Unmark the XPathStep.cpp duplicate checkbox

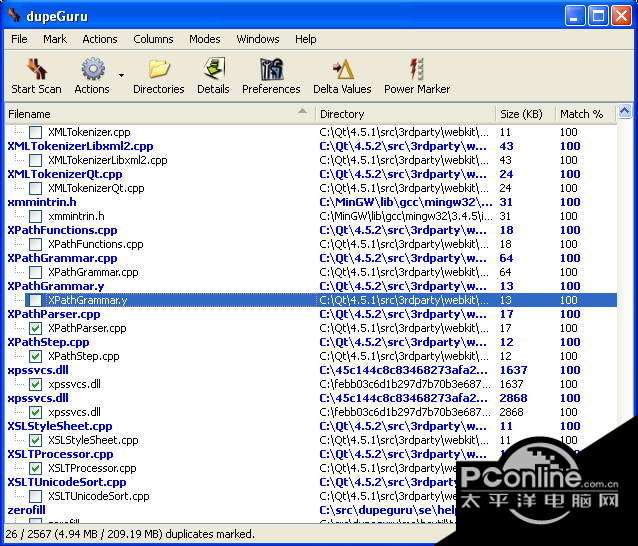point(36,356)
